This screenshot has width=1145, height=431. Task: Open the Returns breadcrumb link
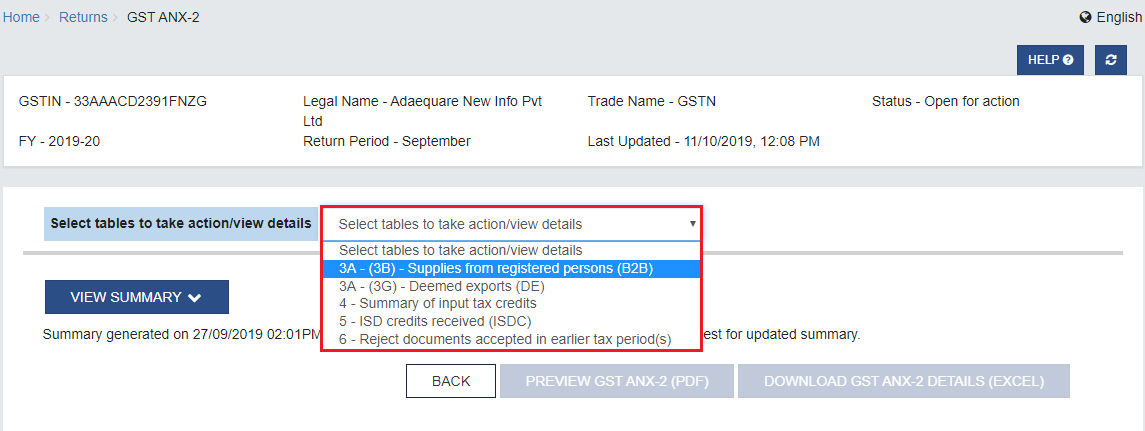tap(83, 17)
